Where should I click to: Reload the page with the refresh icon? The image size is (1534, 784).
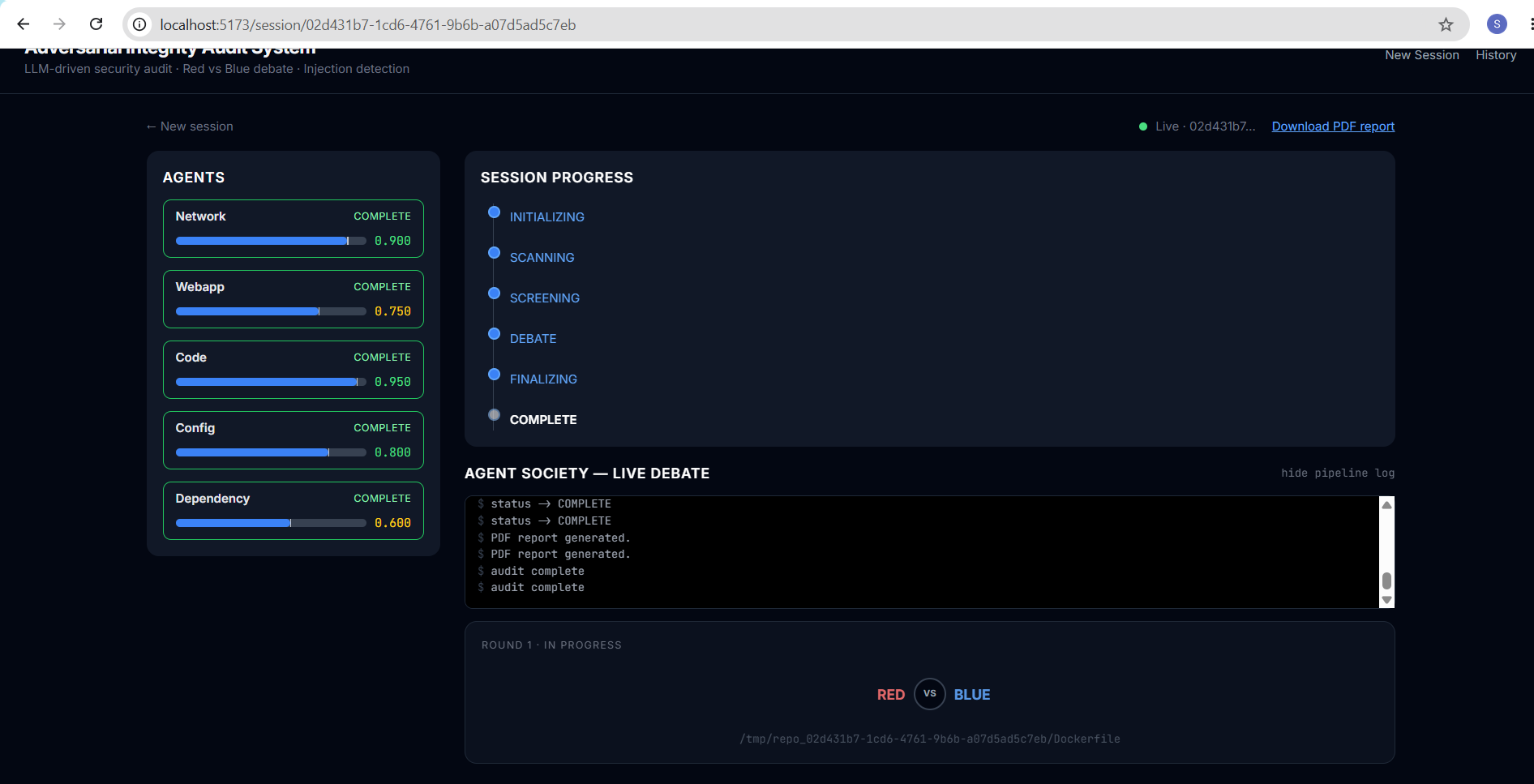(x=96, y=24)
